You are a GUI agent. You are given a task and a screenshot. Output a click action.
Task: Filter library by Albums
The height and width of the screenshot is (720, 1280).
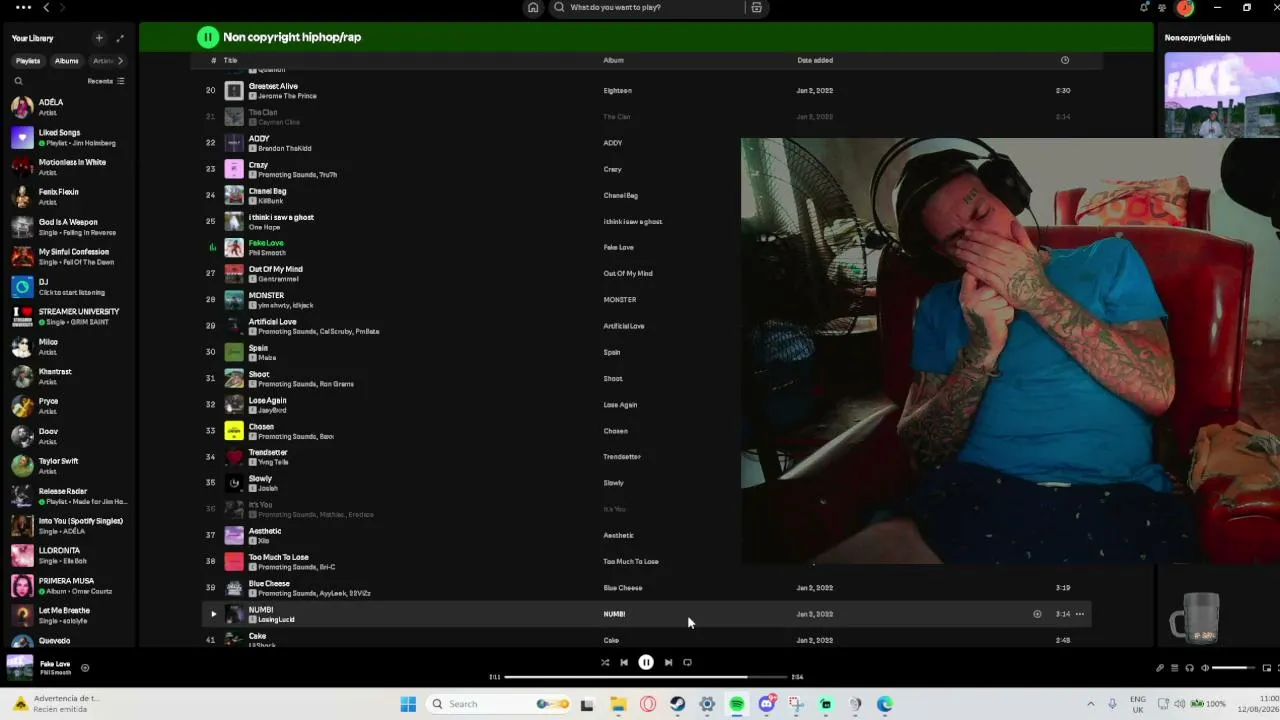coord(67,61)
